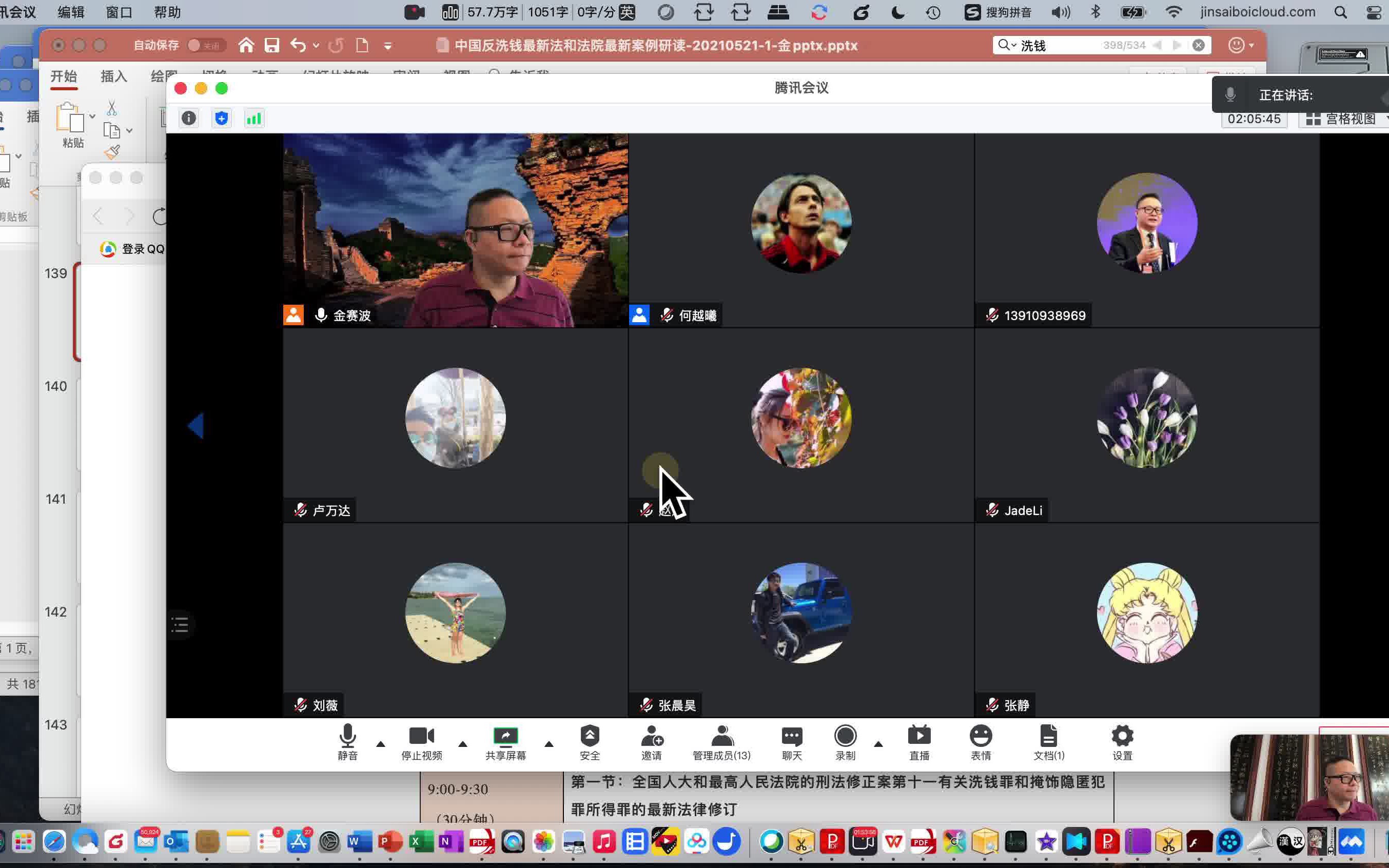Viewport: 1389px width, 868px height.
Task: Open the participant list hamburger icon
Action: click(180, 625)
